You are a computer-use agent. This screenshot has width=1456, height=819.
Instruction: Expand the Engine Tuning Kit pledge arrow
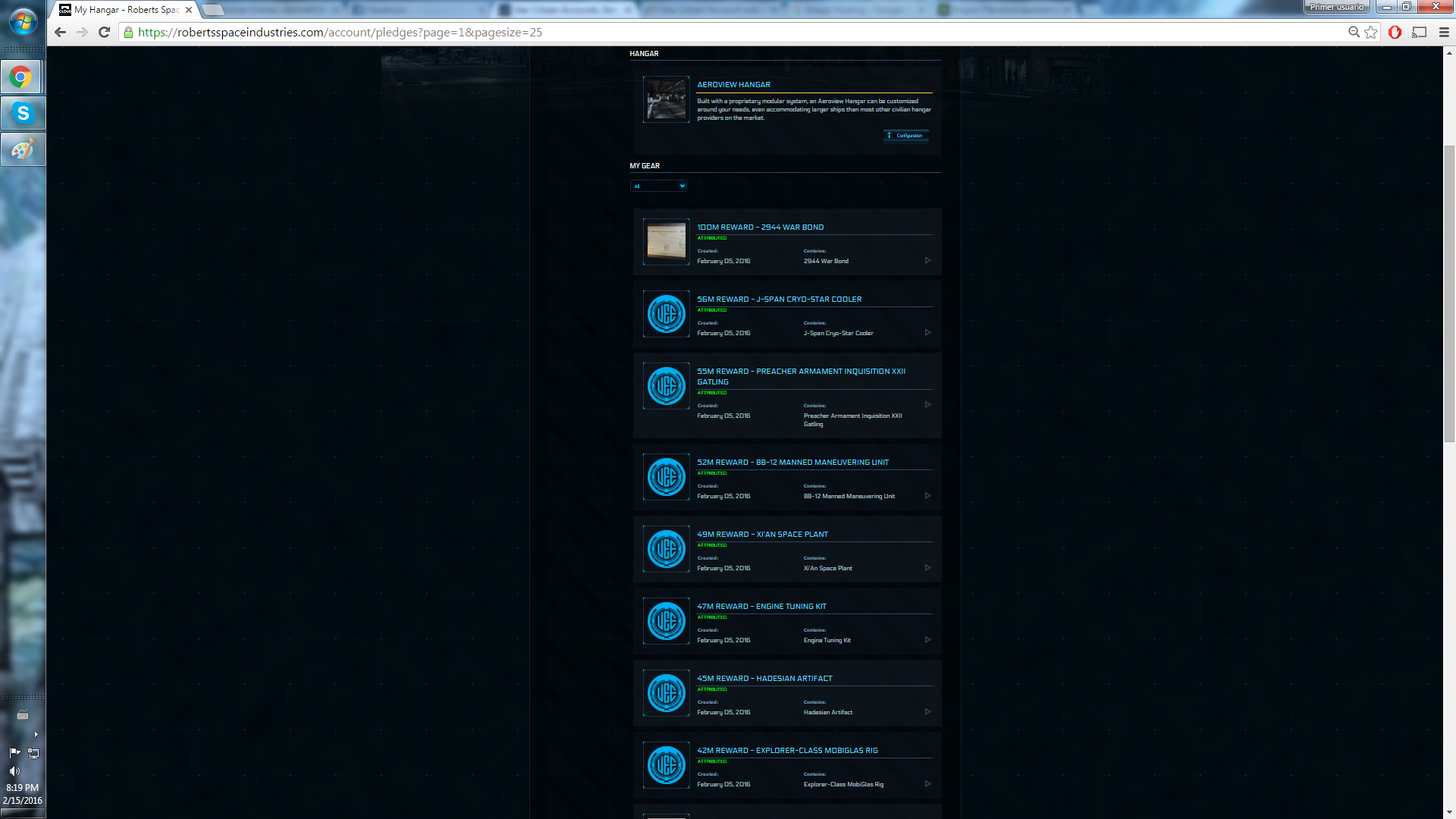pos(927,640)
